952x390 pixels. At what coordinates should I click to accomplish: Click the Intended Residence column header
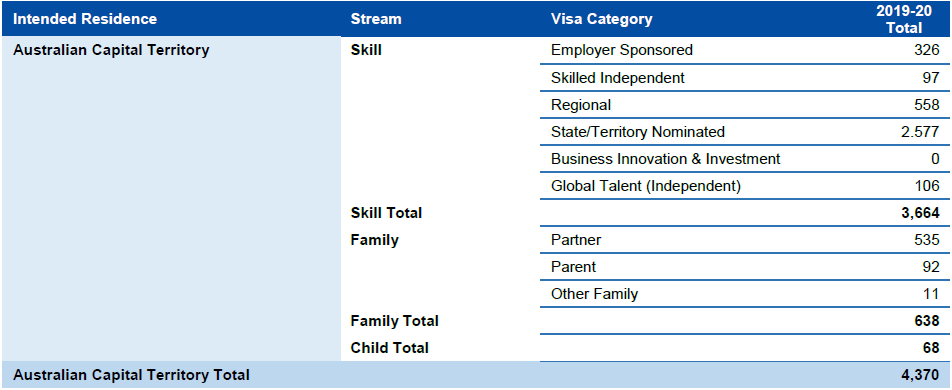[x=85, y=19]
